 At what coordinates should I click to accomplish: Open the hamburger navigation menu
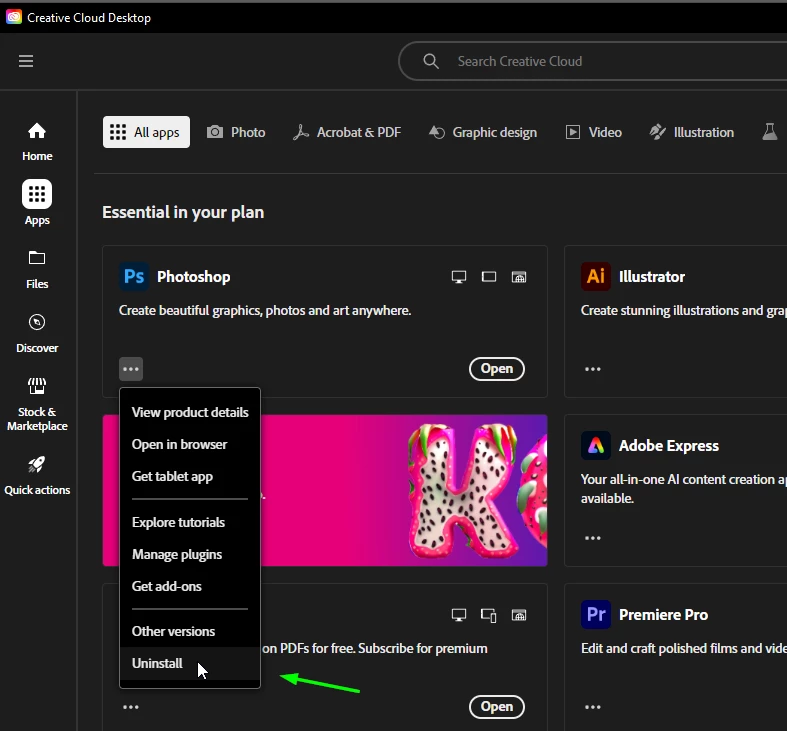[x=26, y=61]
